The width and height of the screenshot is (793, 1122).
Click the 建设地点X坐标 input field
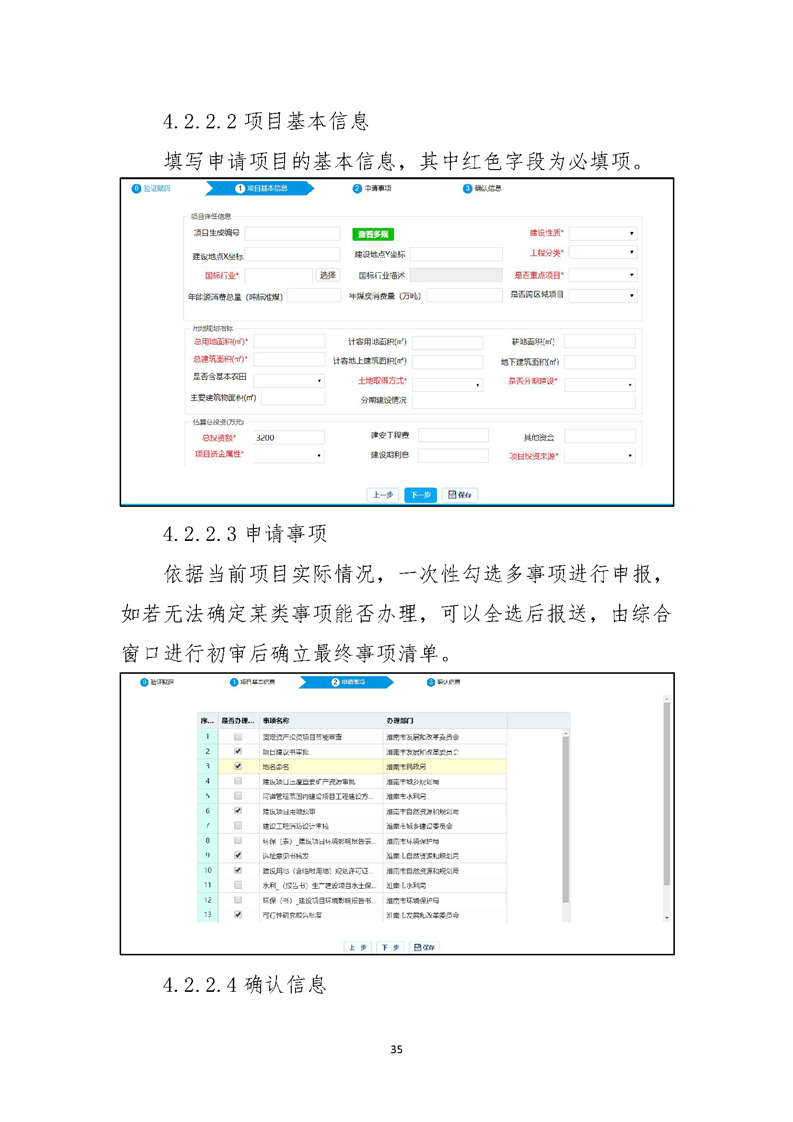(x=292, y=255)
